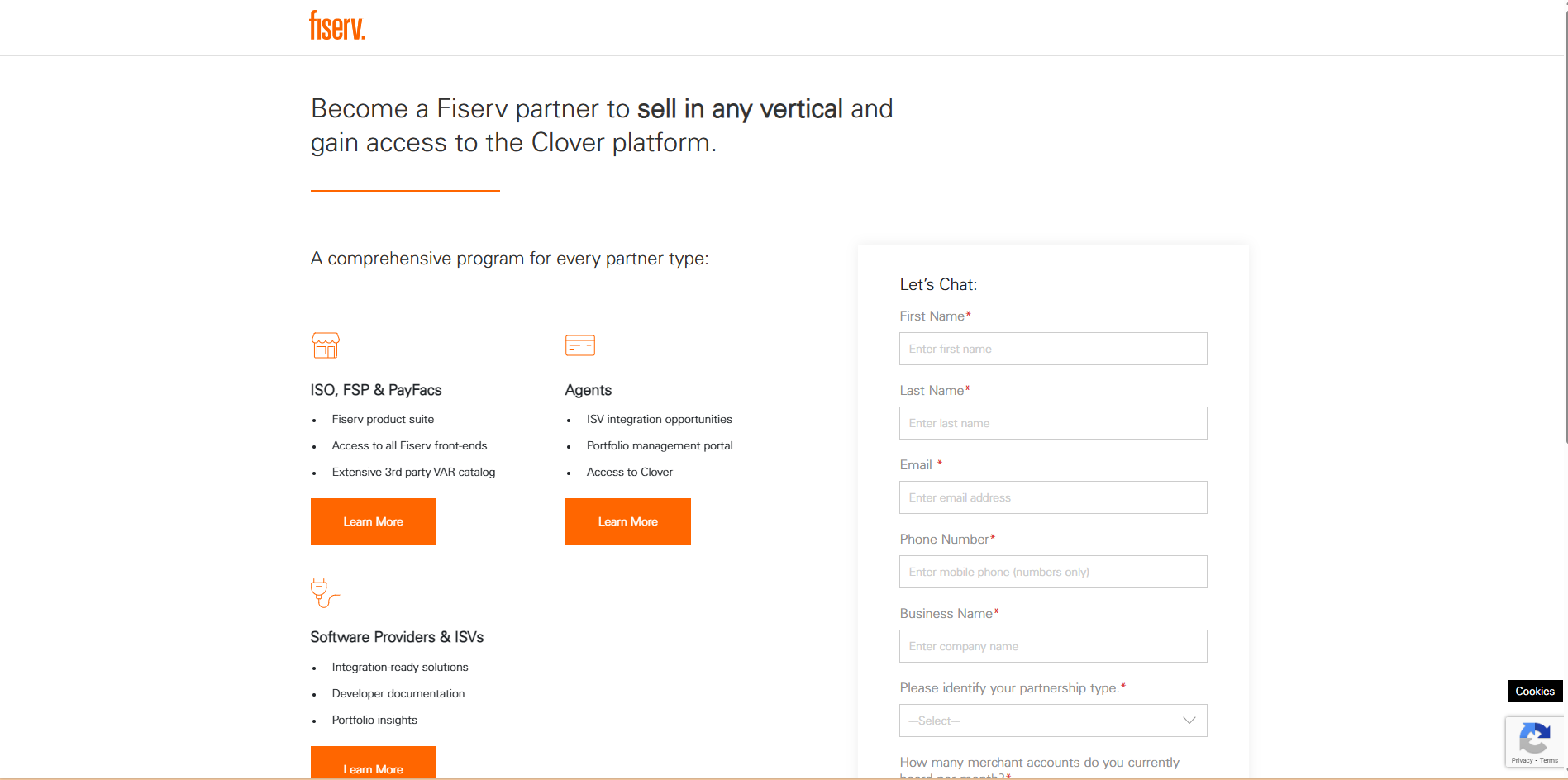Screen dimensions: 1568x780
Task: Click the mobile phone number field
Action: [1052, 572]
